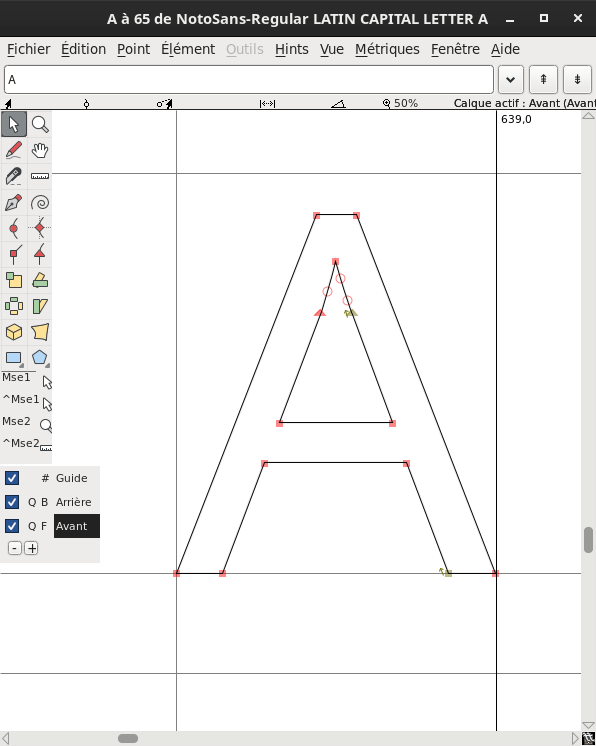Pick the hand scroll tool

point(39,150)
